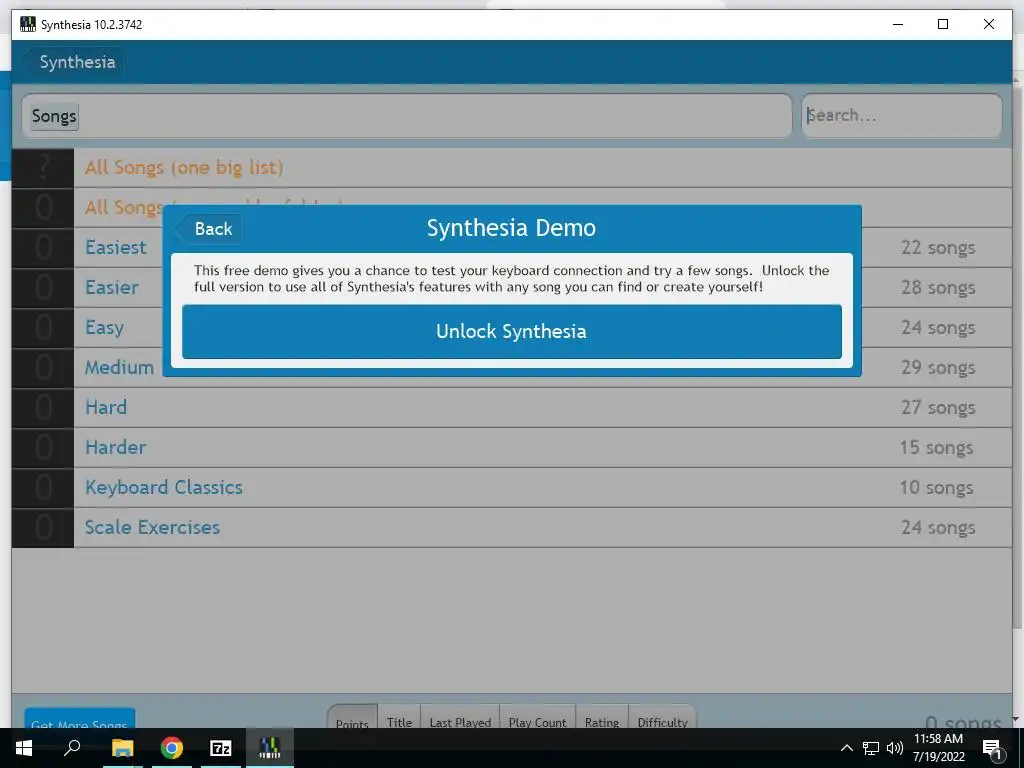This screenshot has width=1024, height=768.
Task: Open the Windows Start menu
Action: coord(24,748)
